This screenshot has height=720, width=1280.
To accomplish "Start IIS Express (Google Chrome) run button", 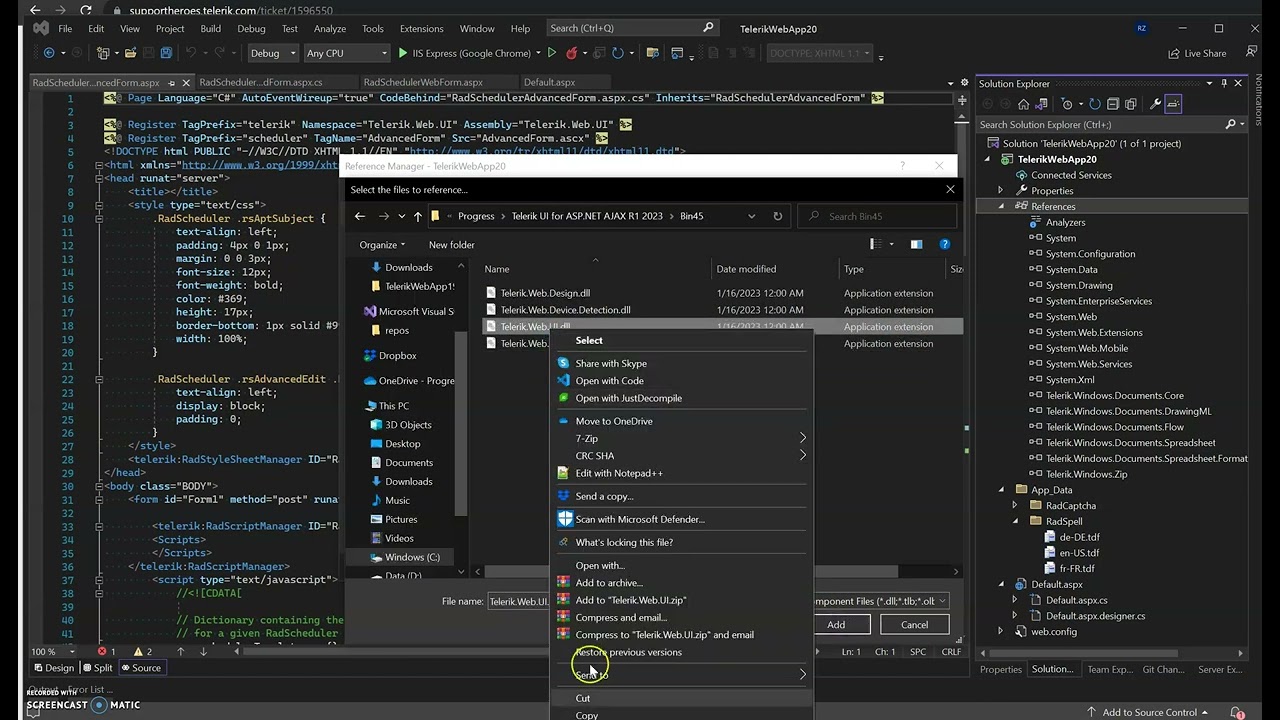I will click(x=457, y=53).
